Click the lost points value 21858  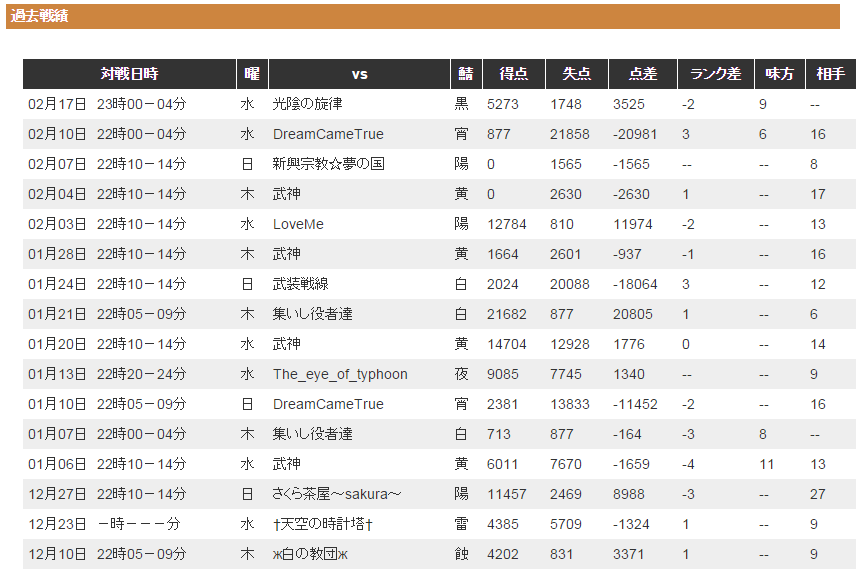[x=570, y=134]
